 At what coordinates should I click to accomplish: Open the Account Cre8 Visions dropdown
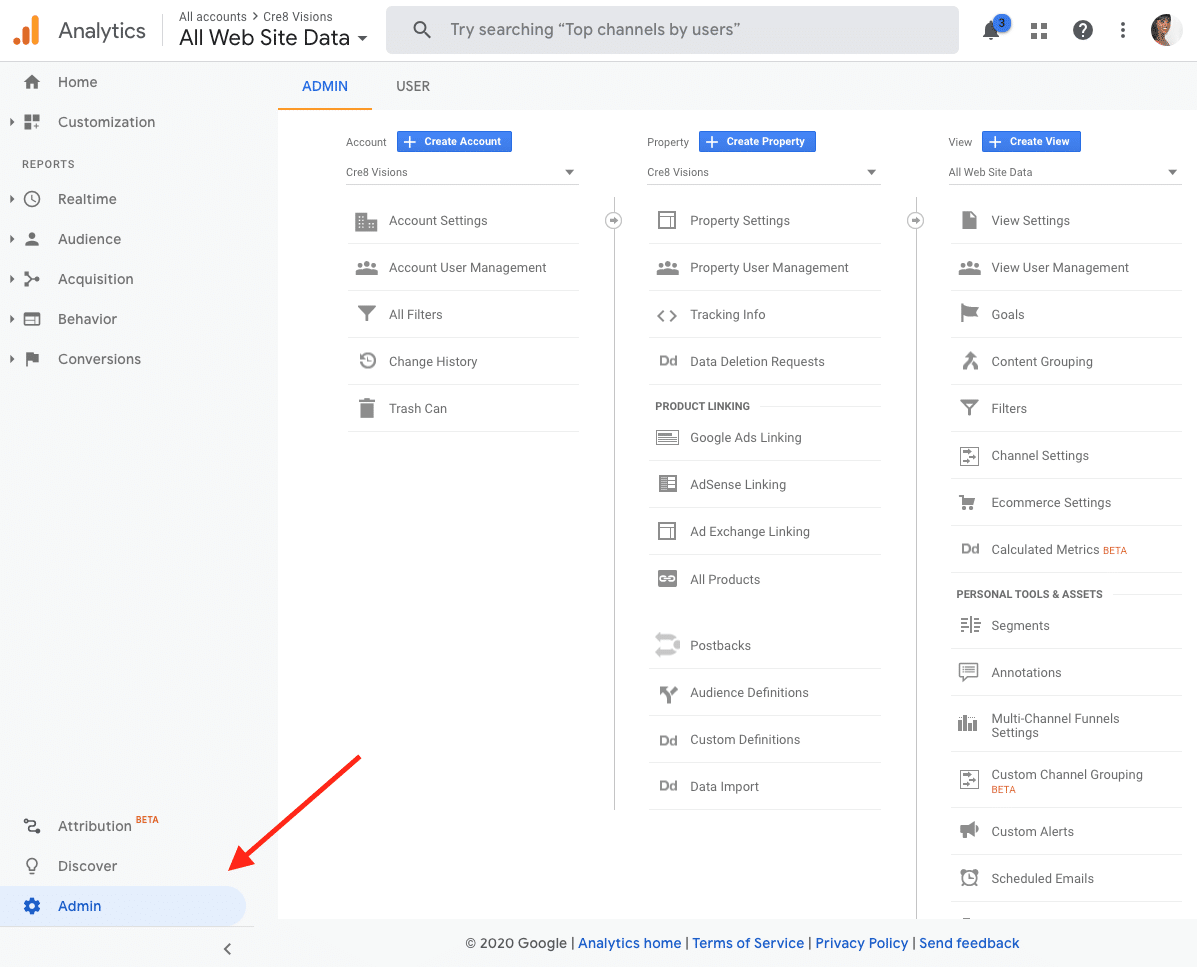(461, 172)
